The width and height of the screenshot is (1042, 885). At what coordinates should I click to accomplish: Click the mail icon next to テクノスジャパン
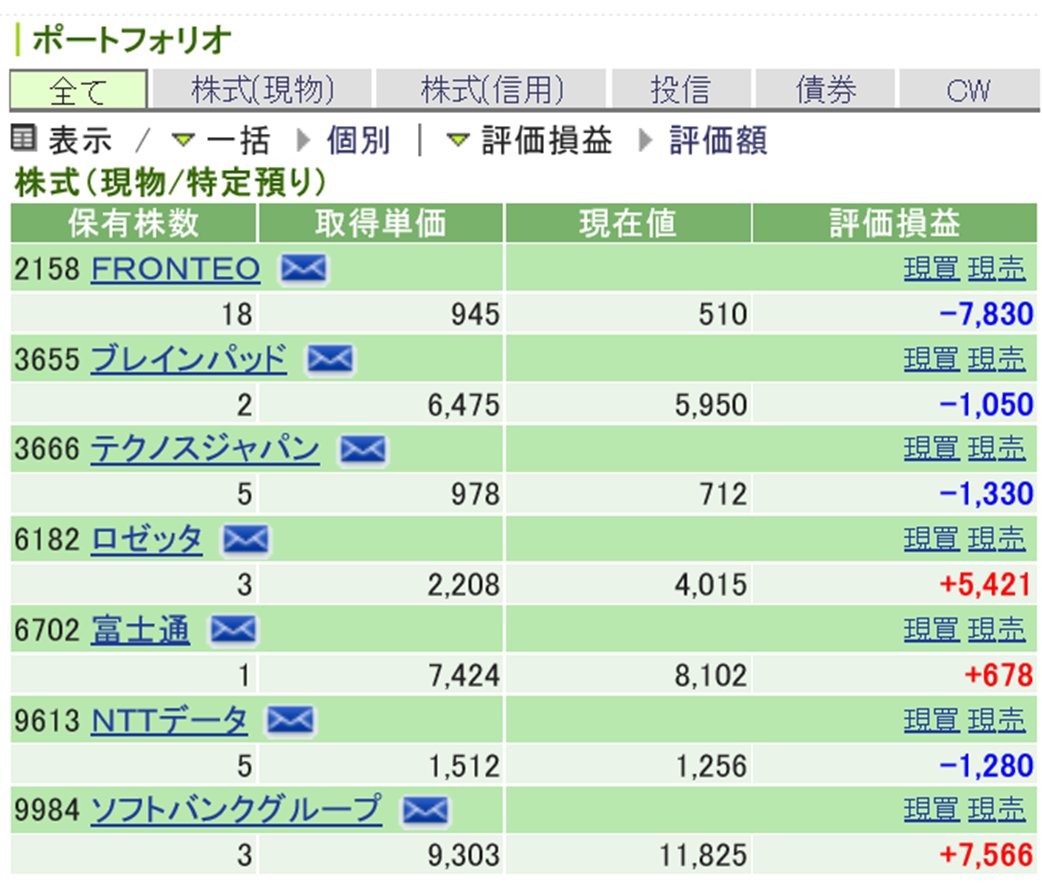tap(362, 449)
